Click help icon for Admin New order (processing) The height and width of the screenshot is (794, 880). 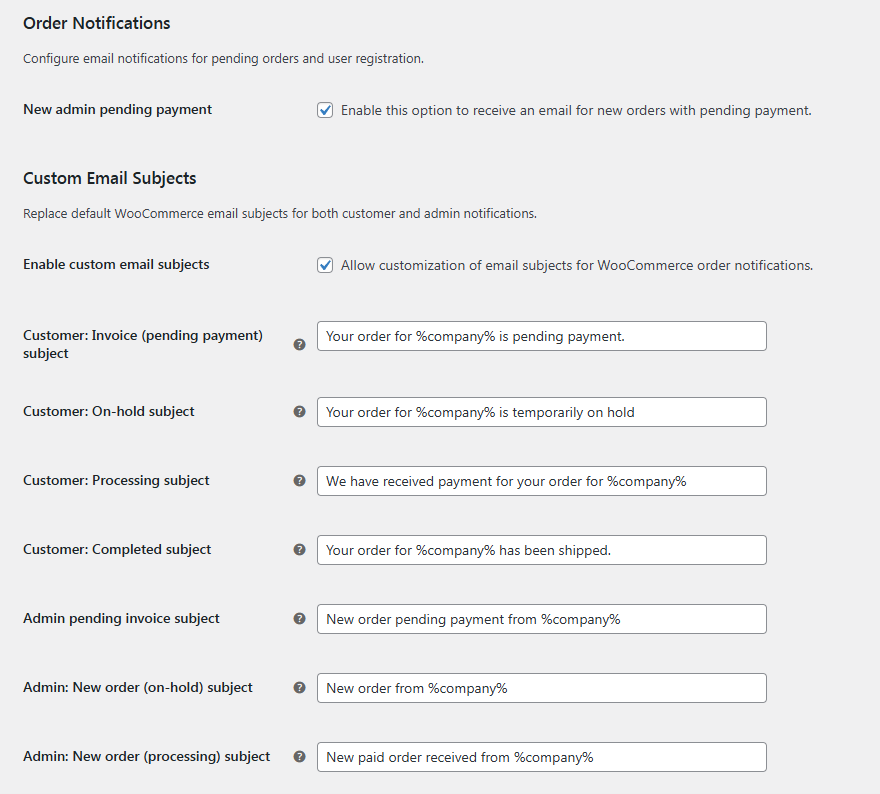[299, 756]
